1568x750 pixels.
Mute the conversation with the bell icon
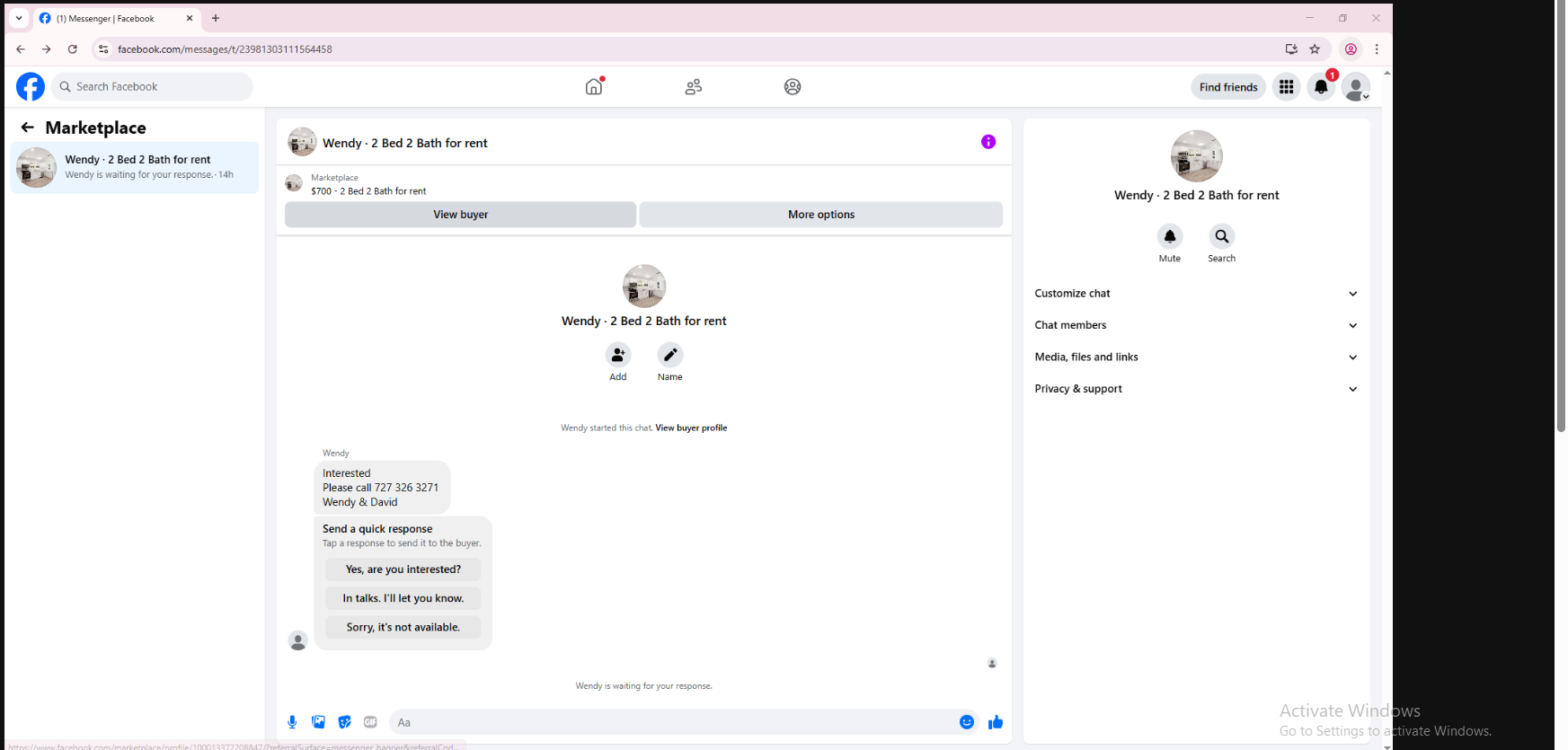pyautogui.click(x=1170, y=236)
